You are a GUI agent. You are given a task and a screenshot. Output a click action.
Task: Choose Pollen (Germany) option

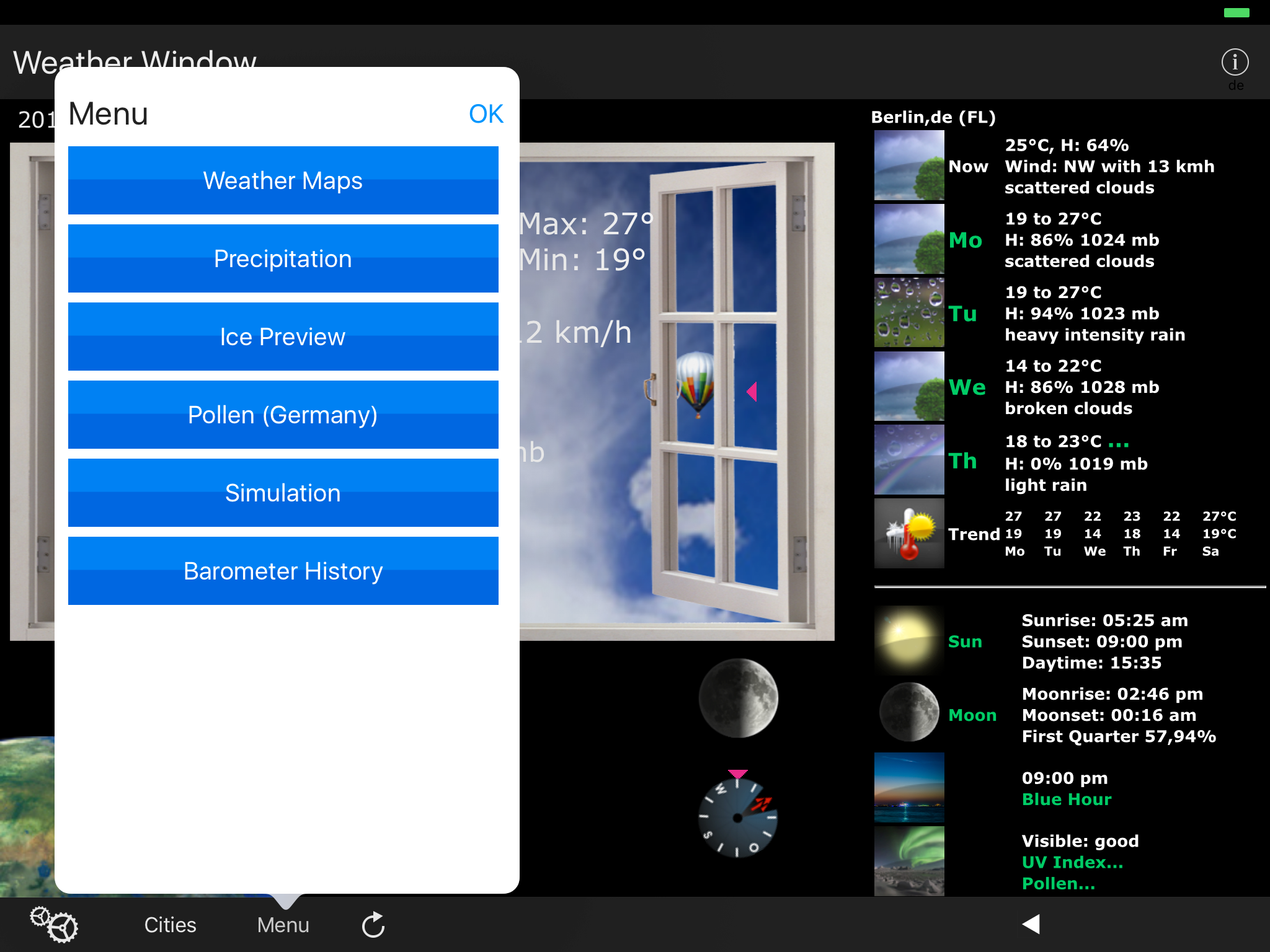(283, 415)
